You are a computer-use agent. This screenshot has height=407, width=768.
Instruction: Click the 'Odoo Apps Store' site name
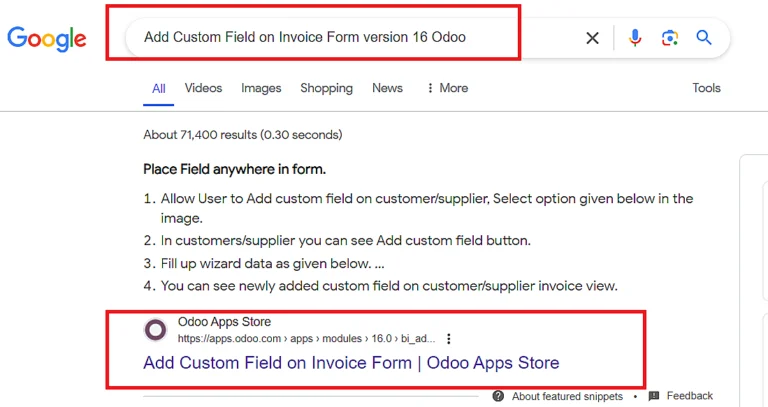pyautogui.click(x=224, y=322)
